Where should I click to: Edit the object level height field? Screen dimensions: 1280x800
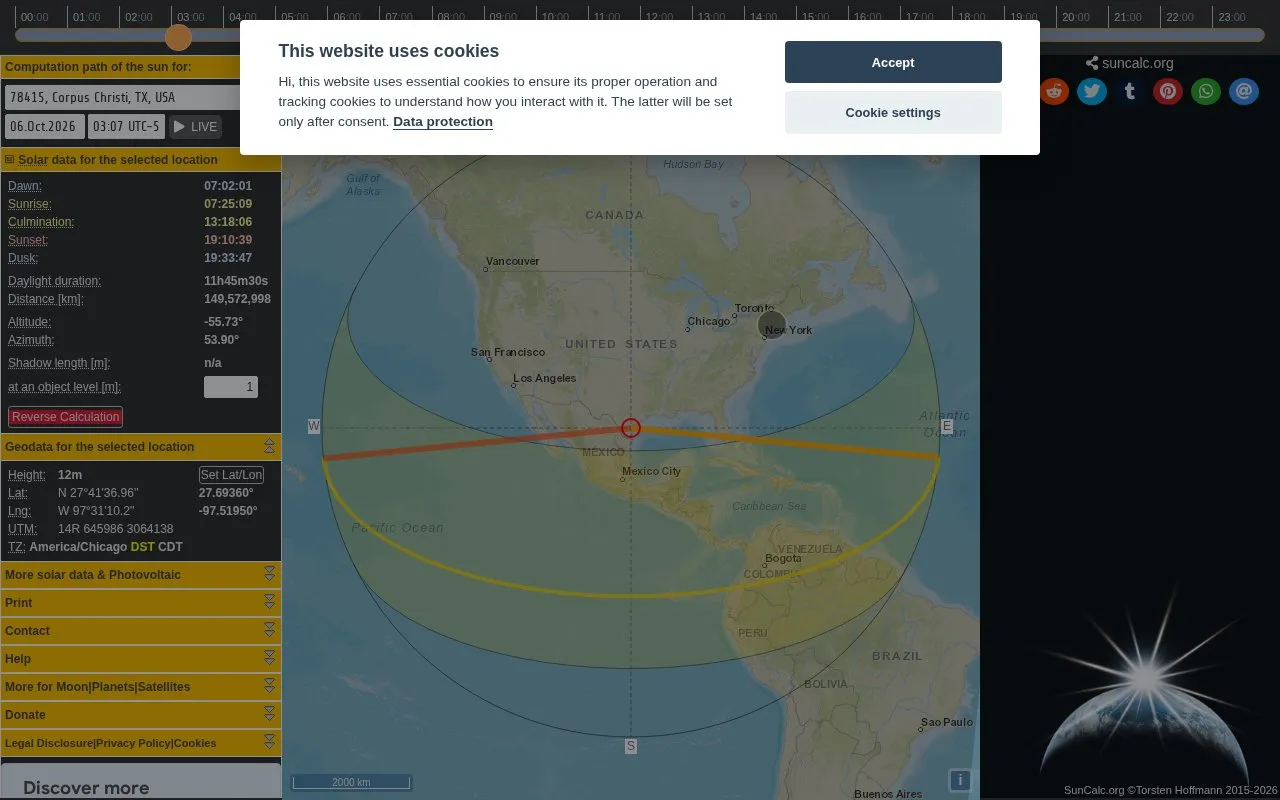tap(231, 387)
